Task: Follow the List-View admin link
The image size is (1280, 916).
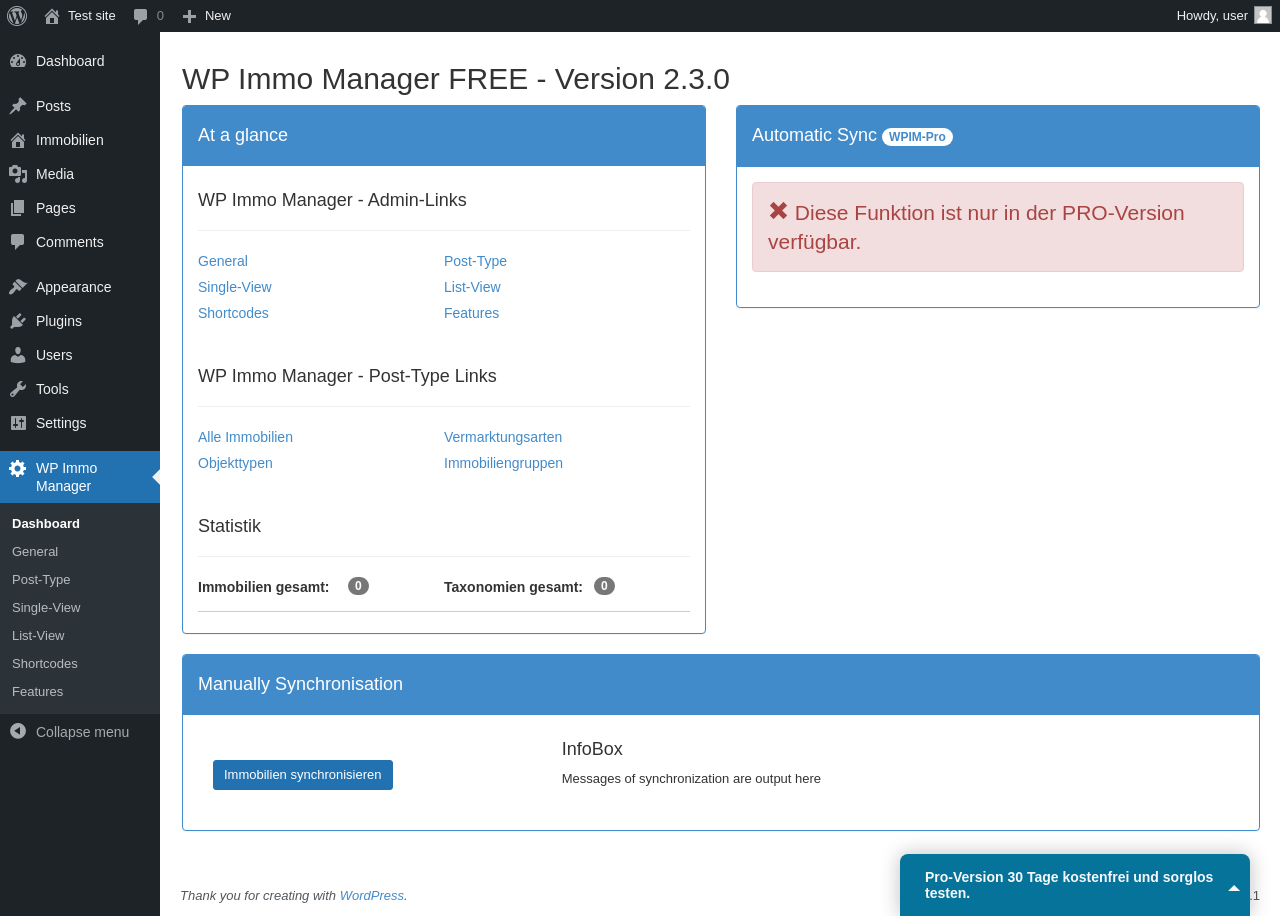Action: 472,287
